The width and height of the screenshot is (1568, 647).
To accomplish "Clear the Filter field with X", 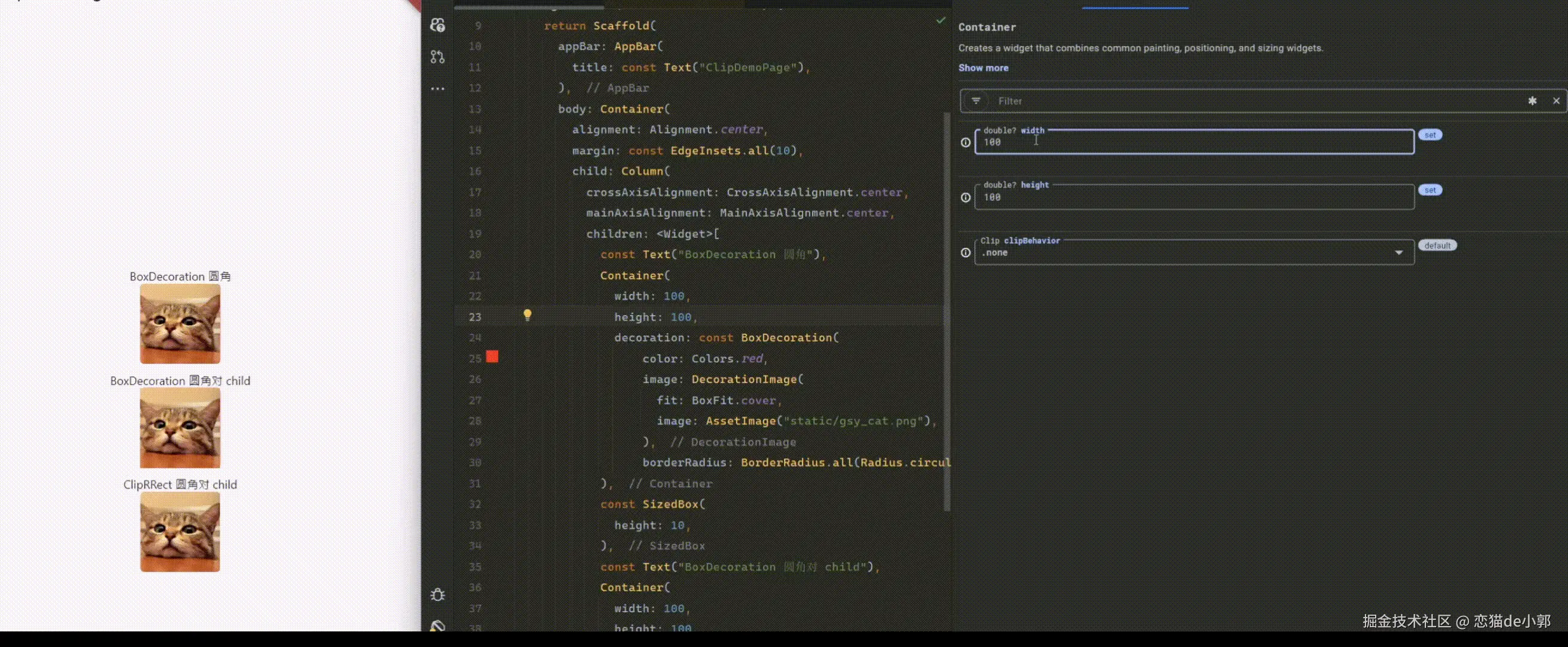I will click(1556, 101).
